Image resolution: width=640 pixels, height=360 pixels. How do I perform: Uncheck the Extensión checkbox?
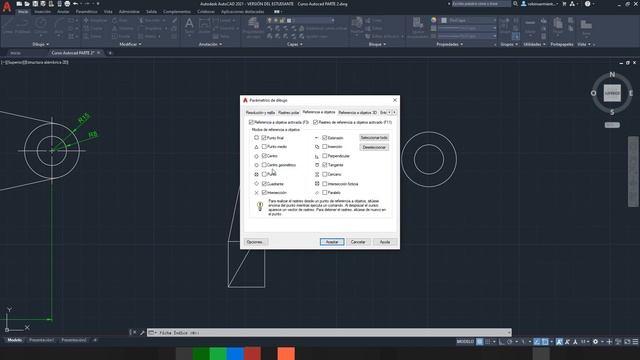coord(325,138)
